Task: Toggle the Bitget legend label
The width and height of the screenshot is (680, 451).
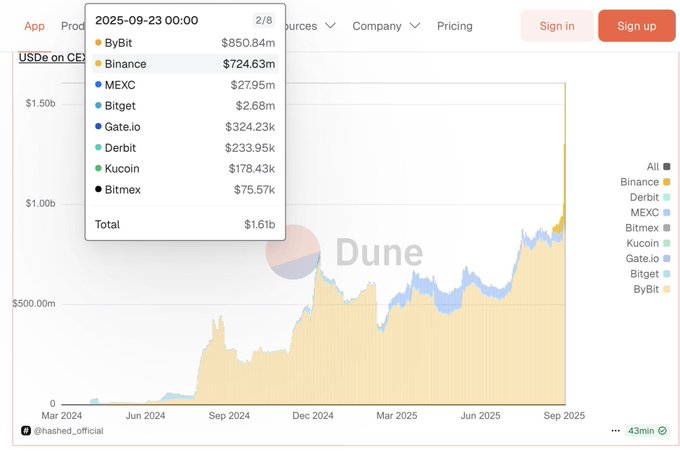Action: [x=644, y=274]
